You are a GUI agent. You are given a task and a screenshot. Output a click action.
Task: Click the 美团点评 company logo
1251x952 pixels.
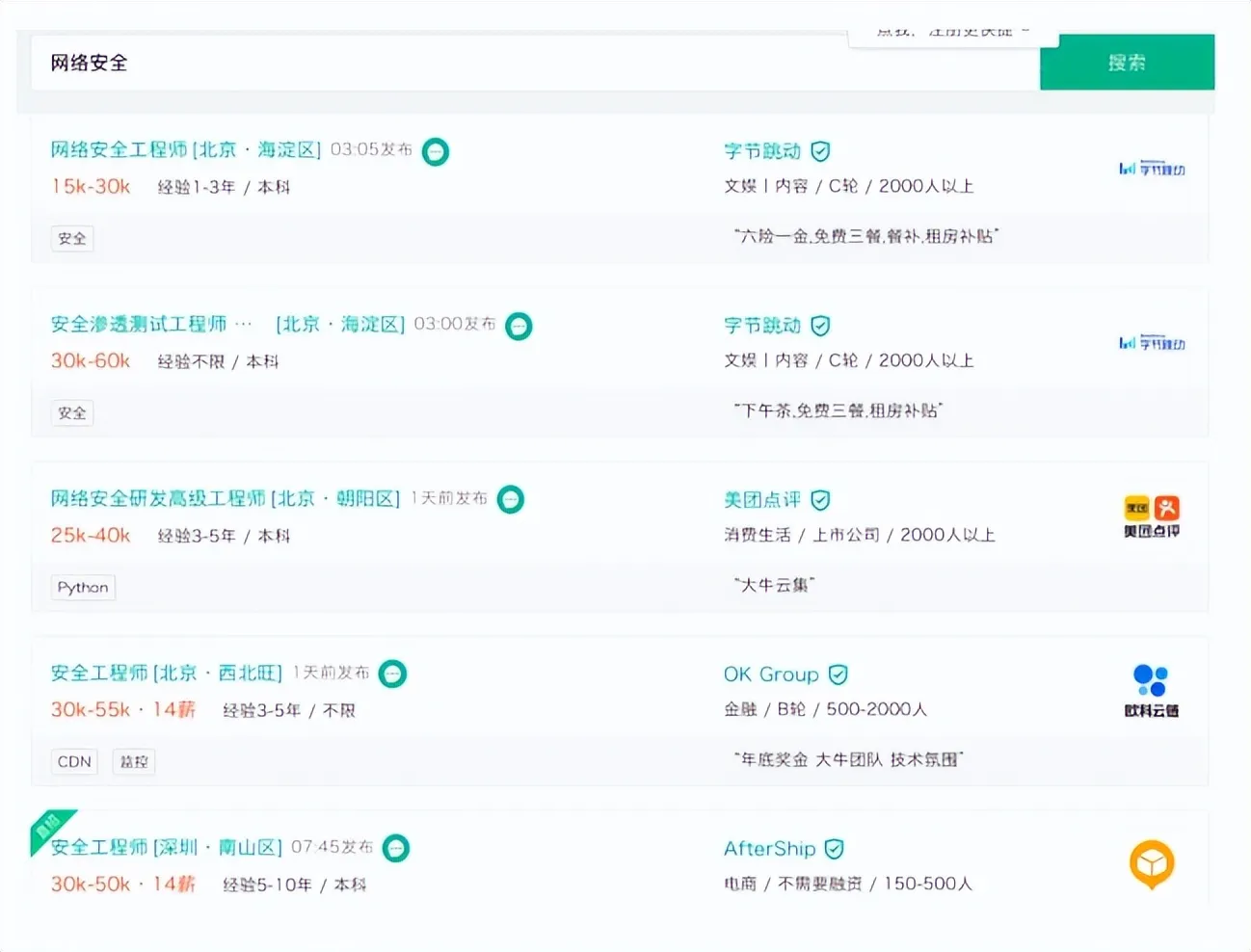(x=1152, y=516)
